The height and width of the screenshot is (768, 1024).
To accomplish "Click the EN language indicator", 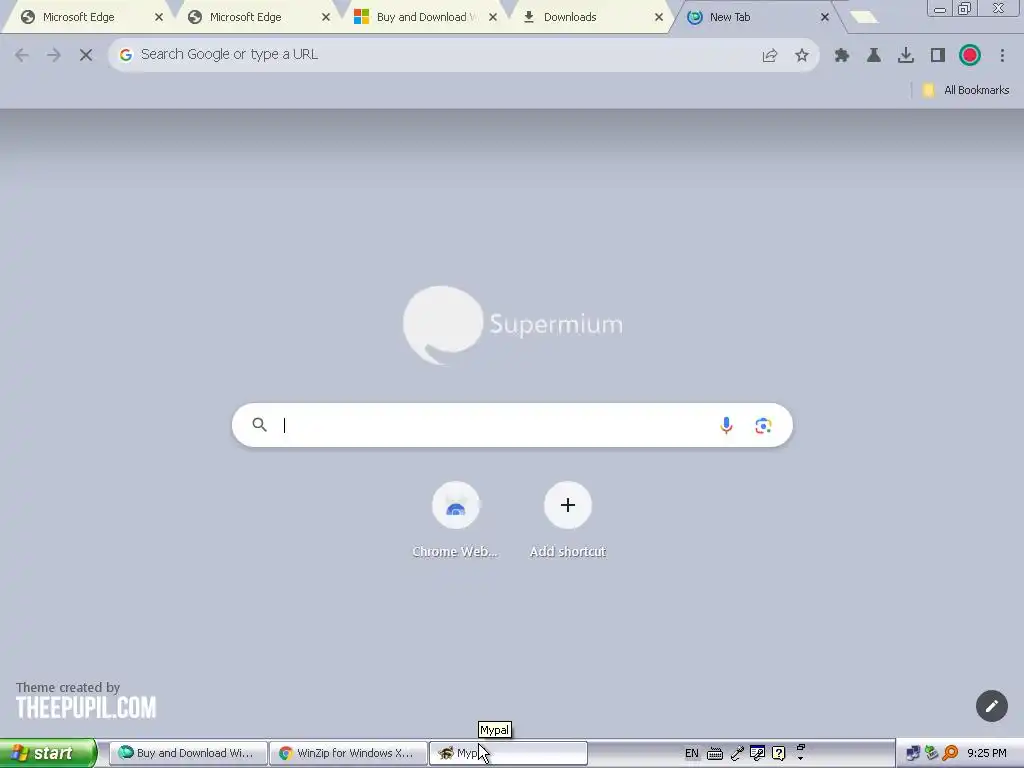I will pos(692,754).
